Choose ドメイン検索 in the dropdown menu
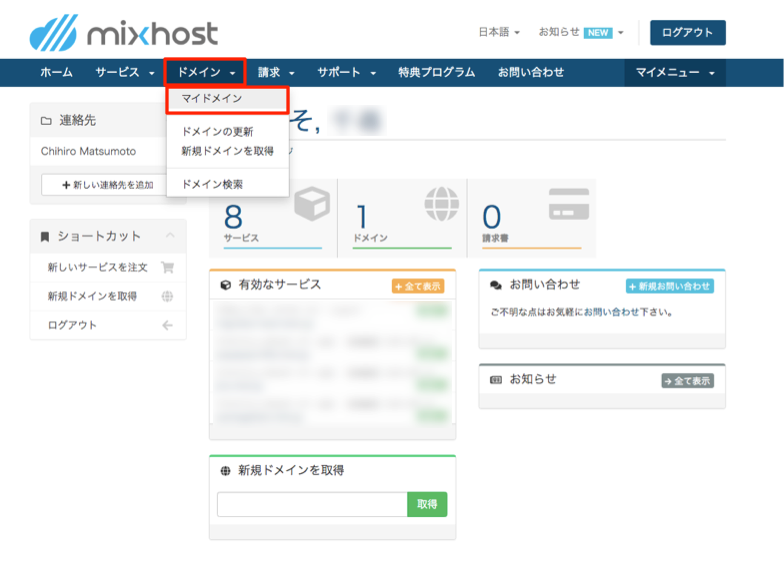The height and width of the screenshot is (564, 784). click(x=212, y=185)
